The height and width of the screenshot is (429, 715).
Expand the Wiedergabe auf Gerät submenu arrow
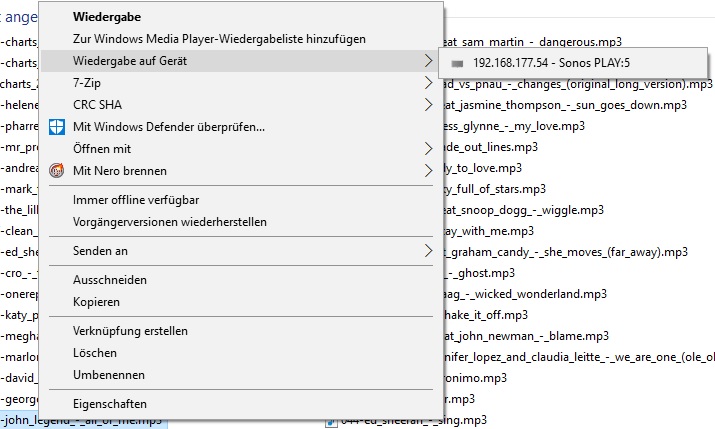tap(428, 61)
